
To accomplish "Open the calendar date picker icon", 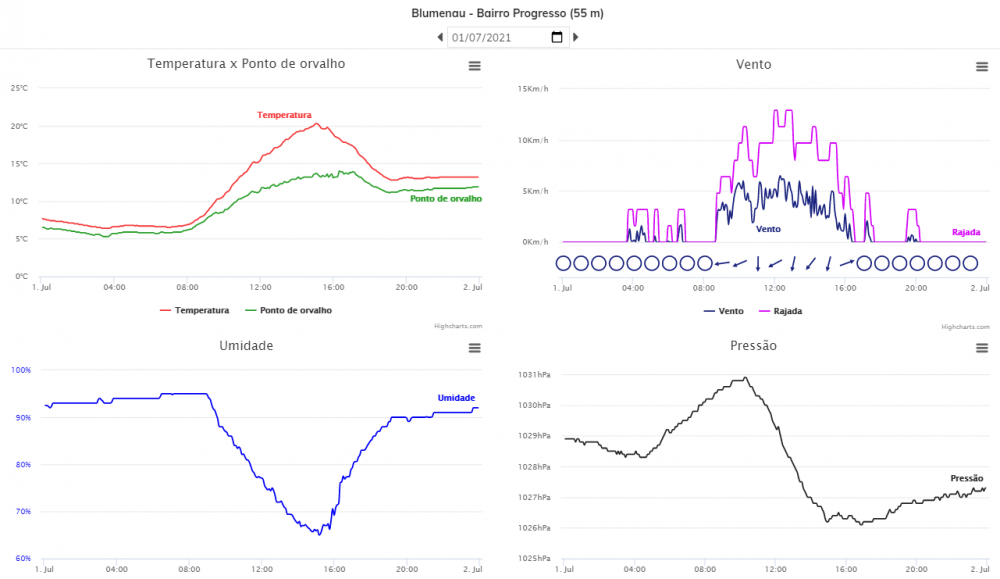I will coord(557,38).
